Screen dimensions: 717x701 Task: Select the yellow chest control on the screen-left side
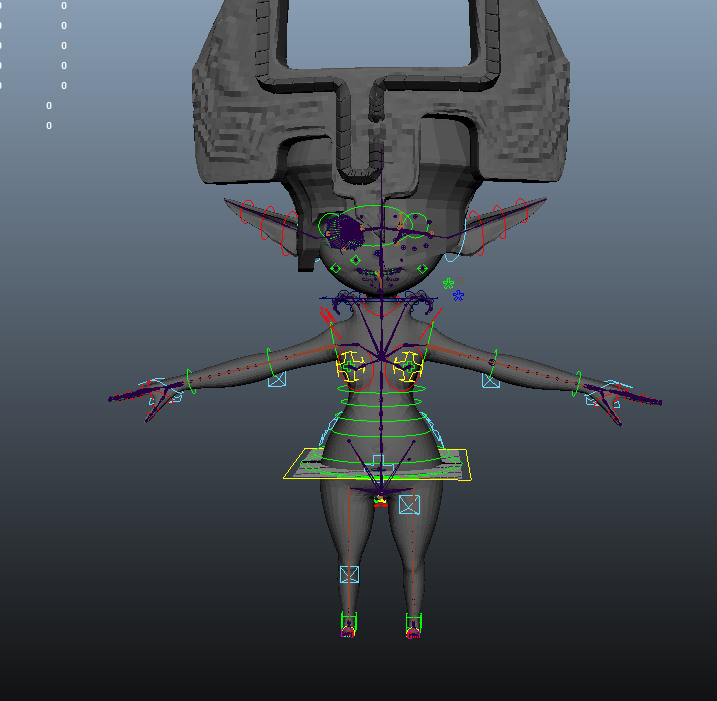pos(351,365)
